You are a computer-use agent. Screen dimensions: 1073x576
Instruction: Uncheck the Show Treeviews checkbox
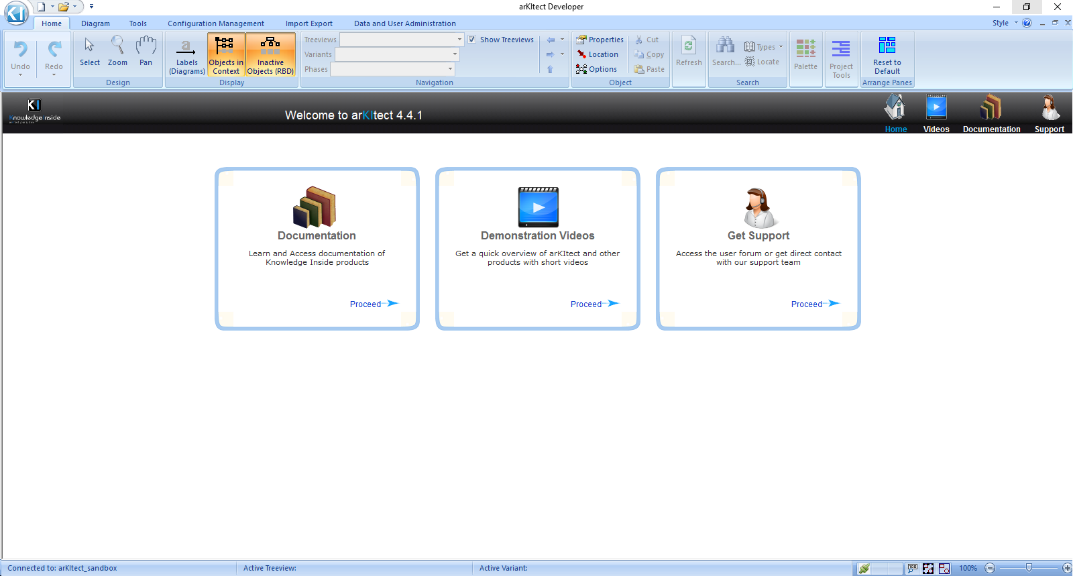point(472,40)
